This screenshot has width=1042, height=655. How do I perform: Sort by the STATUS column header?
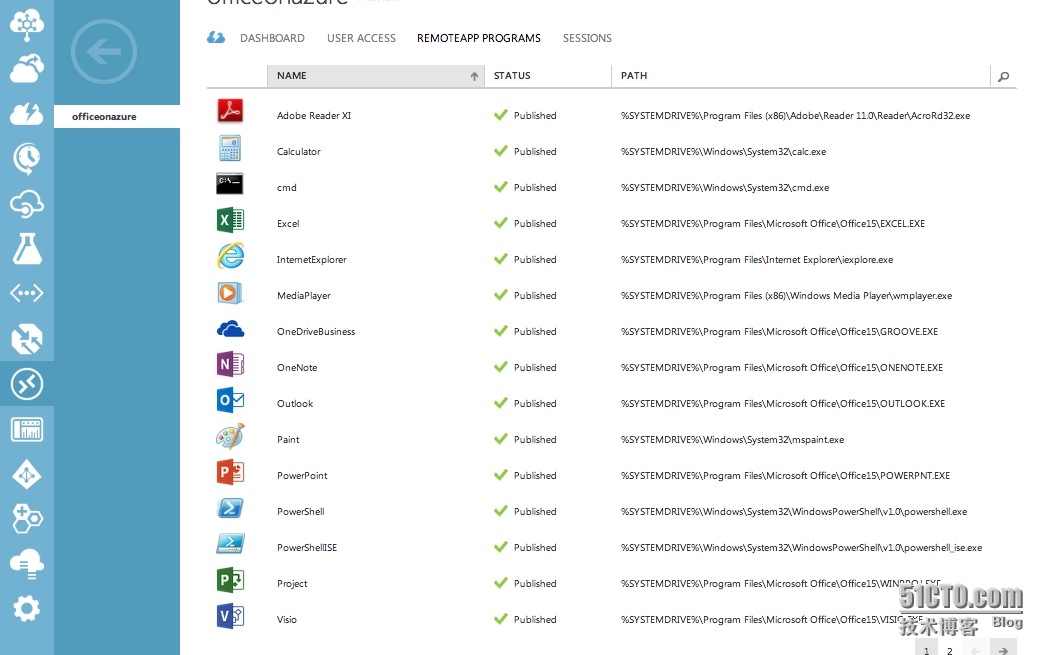pyautogui.click(x=548, y=76)
